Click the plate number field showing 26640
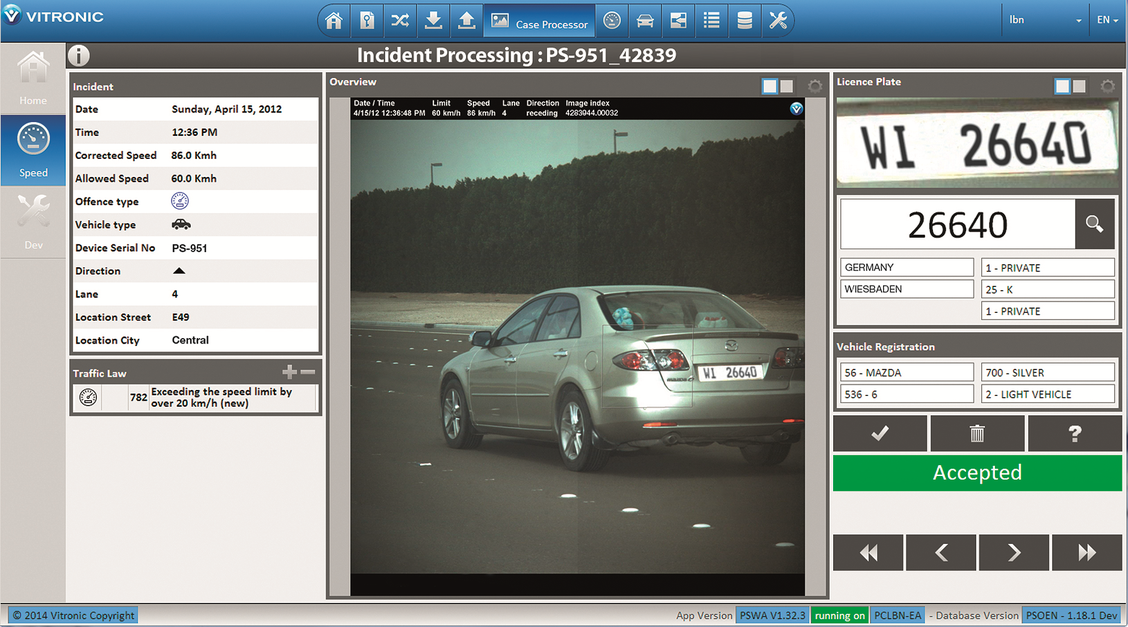The height and width of the screenshot is (627, 1128). click(958, 224)
